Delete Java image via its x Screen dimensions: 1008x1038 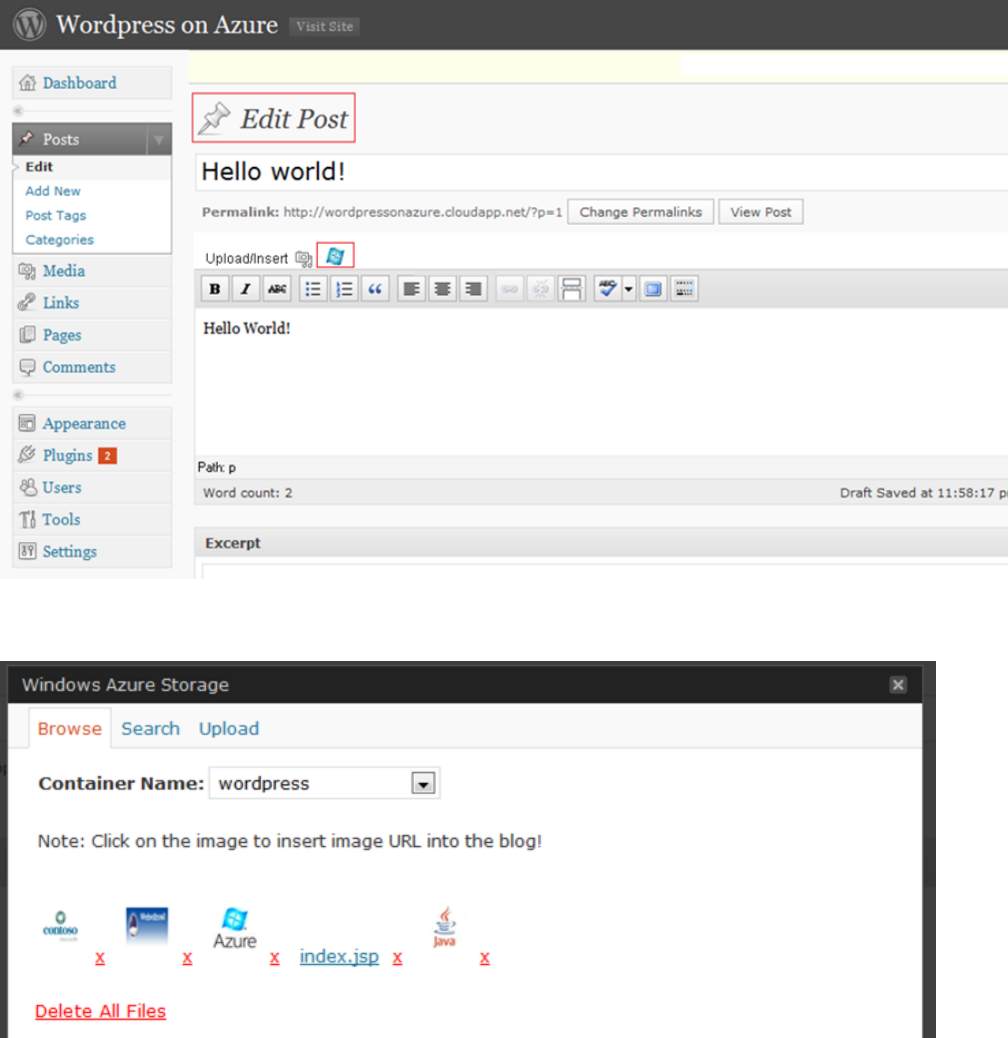point(484,957)
